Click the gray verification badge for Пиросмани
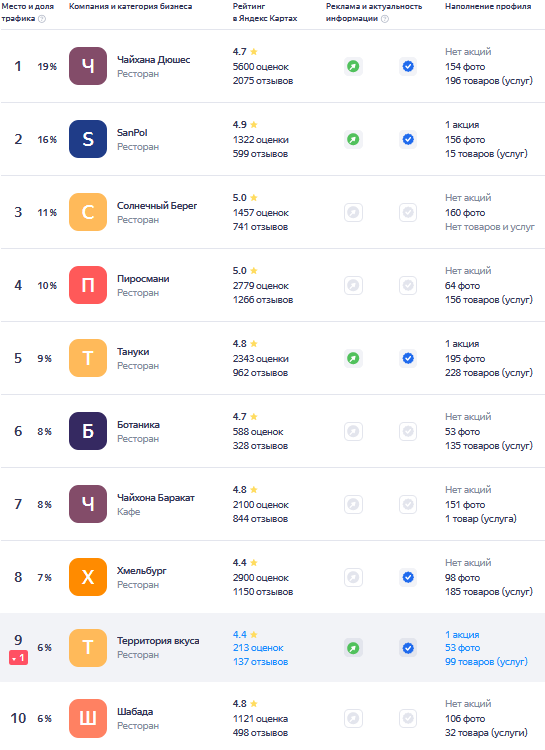The width and height of the screenshot is (545, 750). coord(408,285)
